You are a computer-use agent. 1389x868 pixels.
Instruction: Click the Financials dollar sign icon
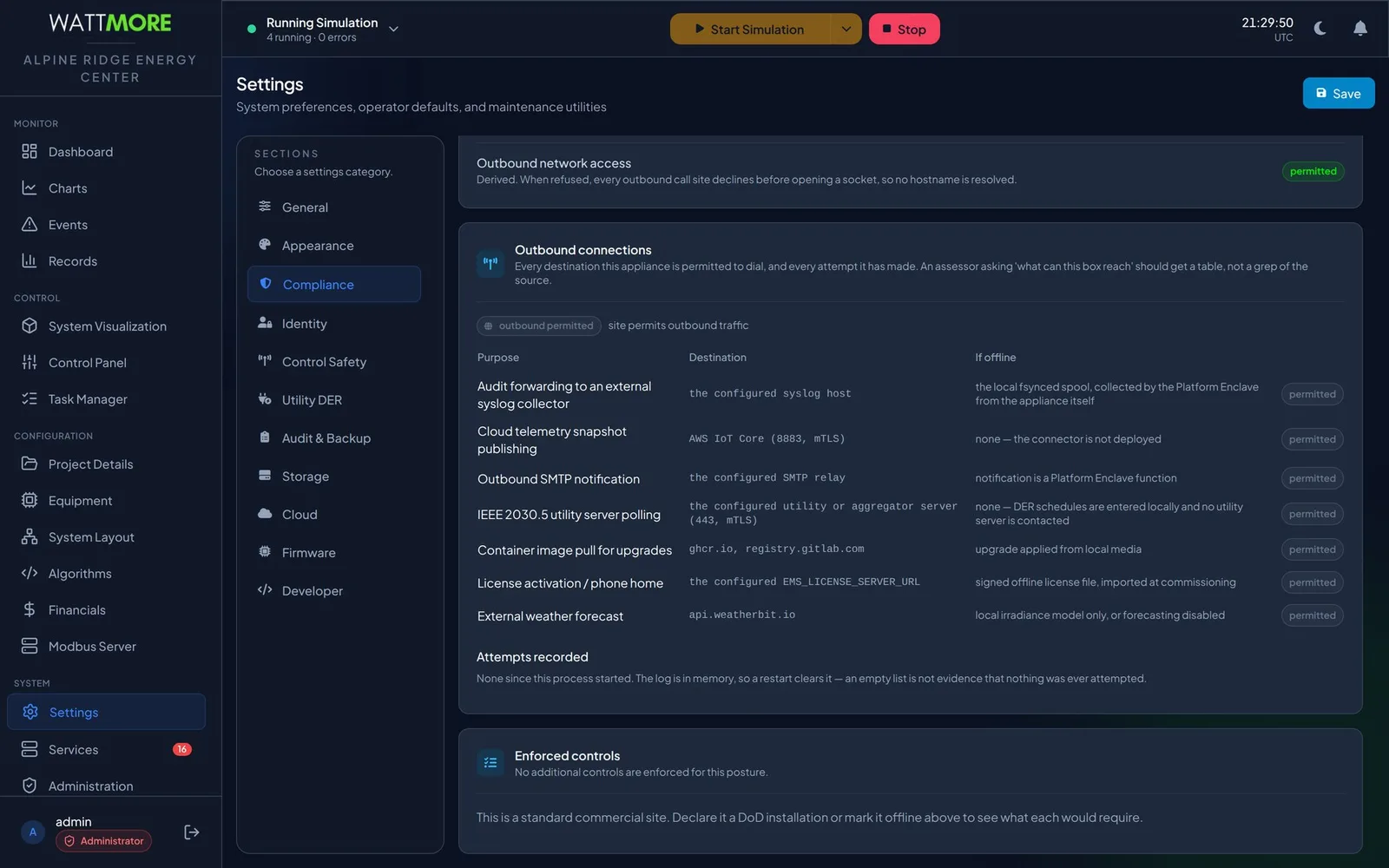pos(30,610)
